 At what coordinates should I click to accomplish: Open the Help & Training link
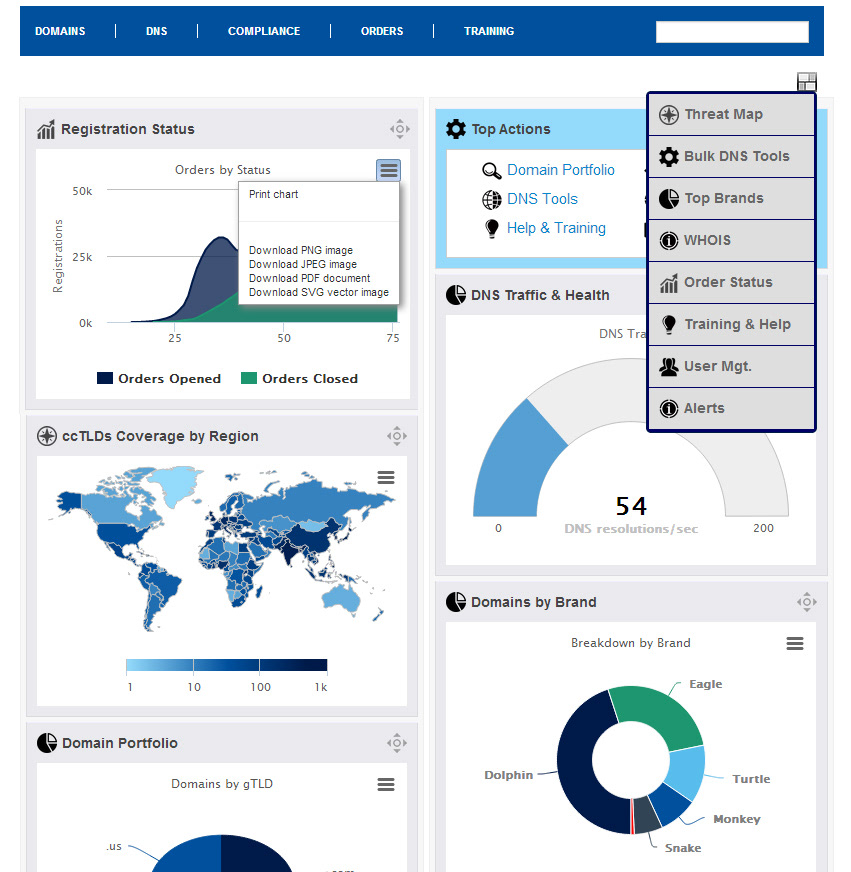(556, 227)
